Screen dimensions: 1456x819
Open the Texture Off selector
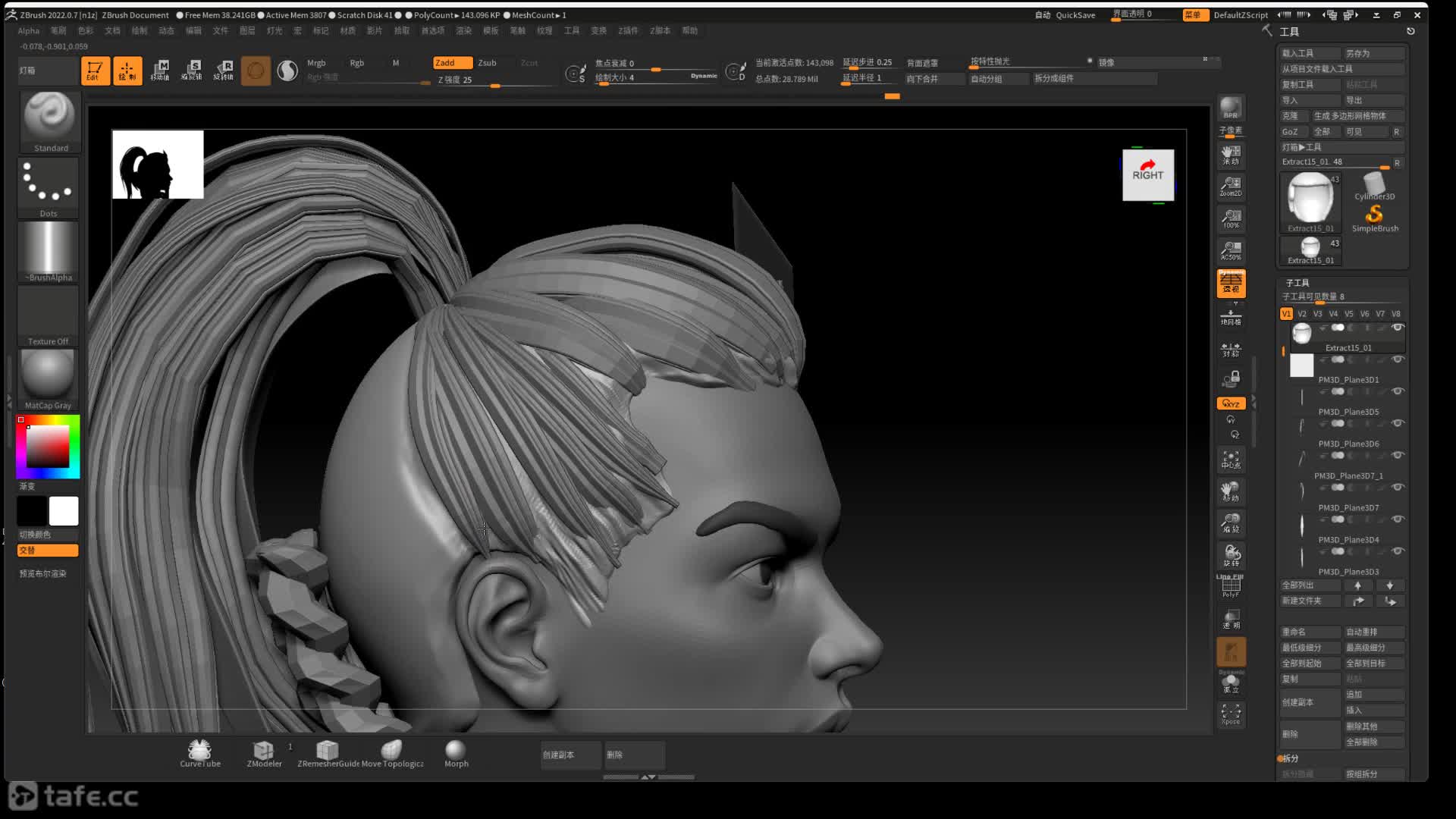(49, 316)
